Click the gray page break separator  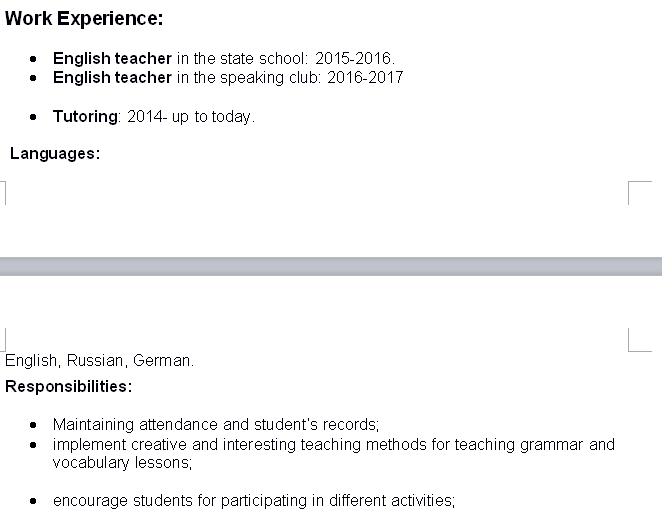tap(331, 266)
